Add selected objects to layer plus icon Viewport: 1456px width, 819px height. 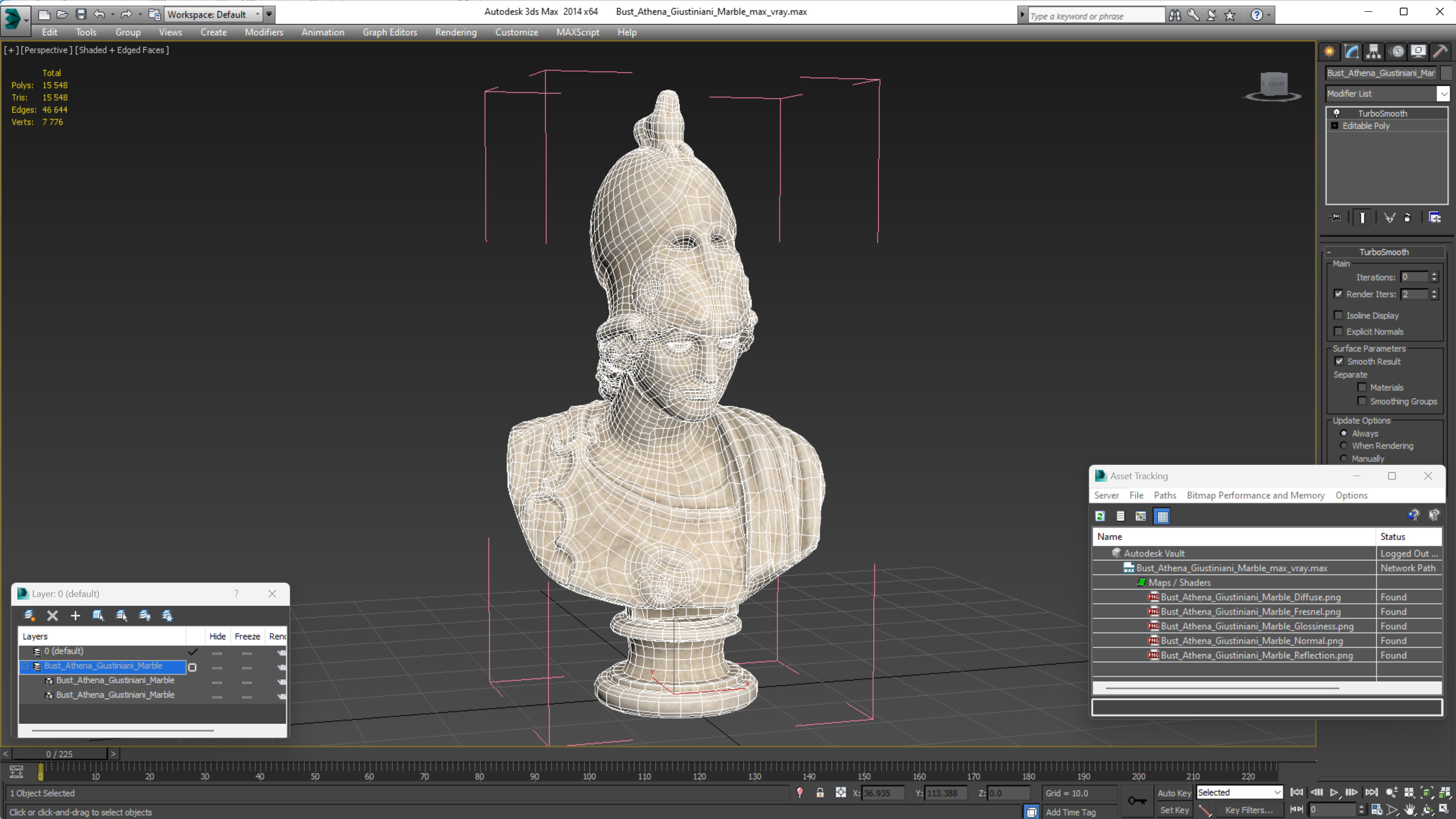(75, 615)
